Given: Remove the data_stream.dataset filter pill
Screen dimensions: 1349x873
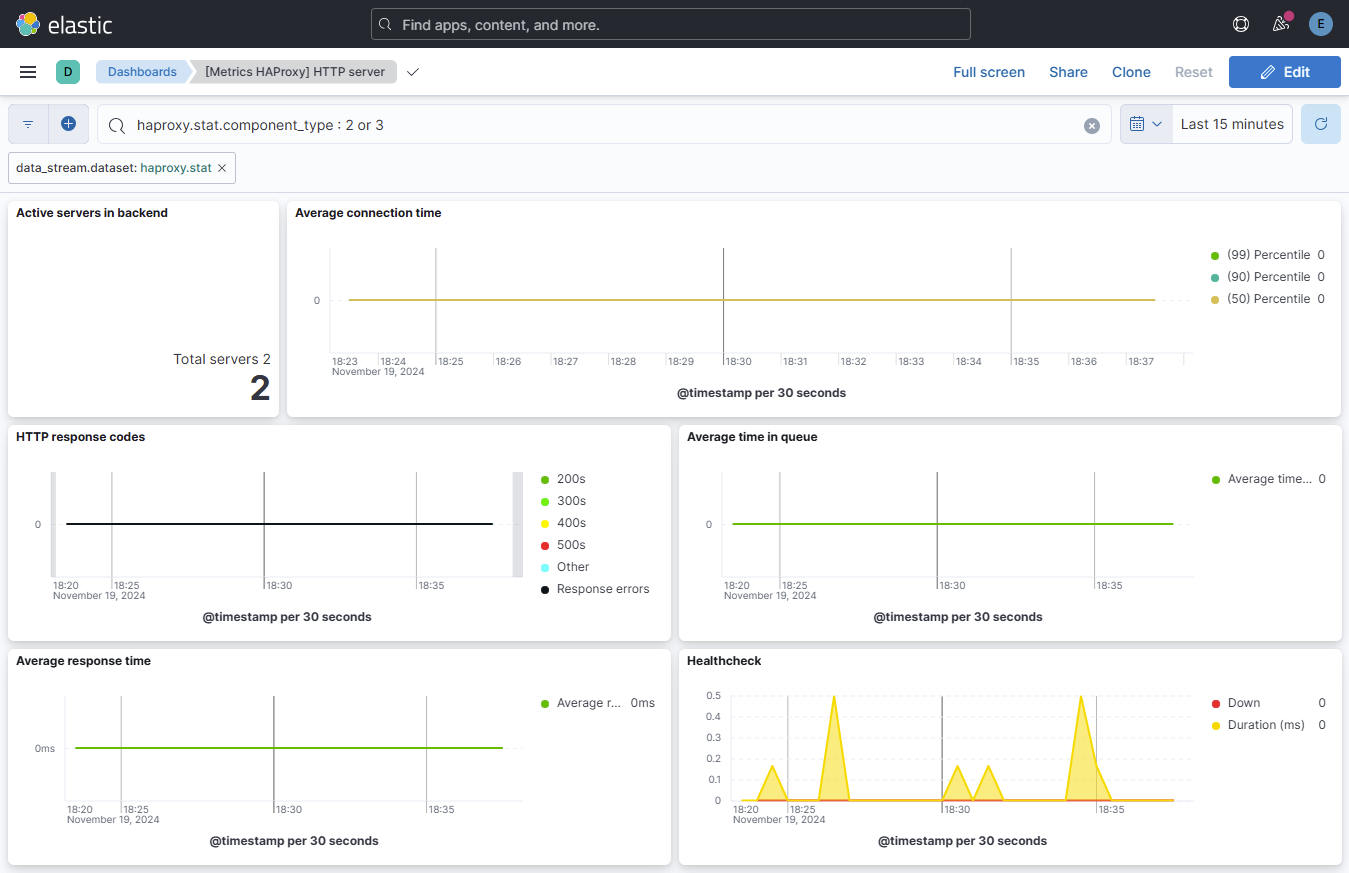Looking at the screenshot, I should click(222, 168).
